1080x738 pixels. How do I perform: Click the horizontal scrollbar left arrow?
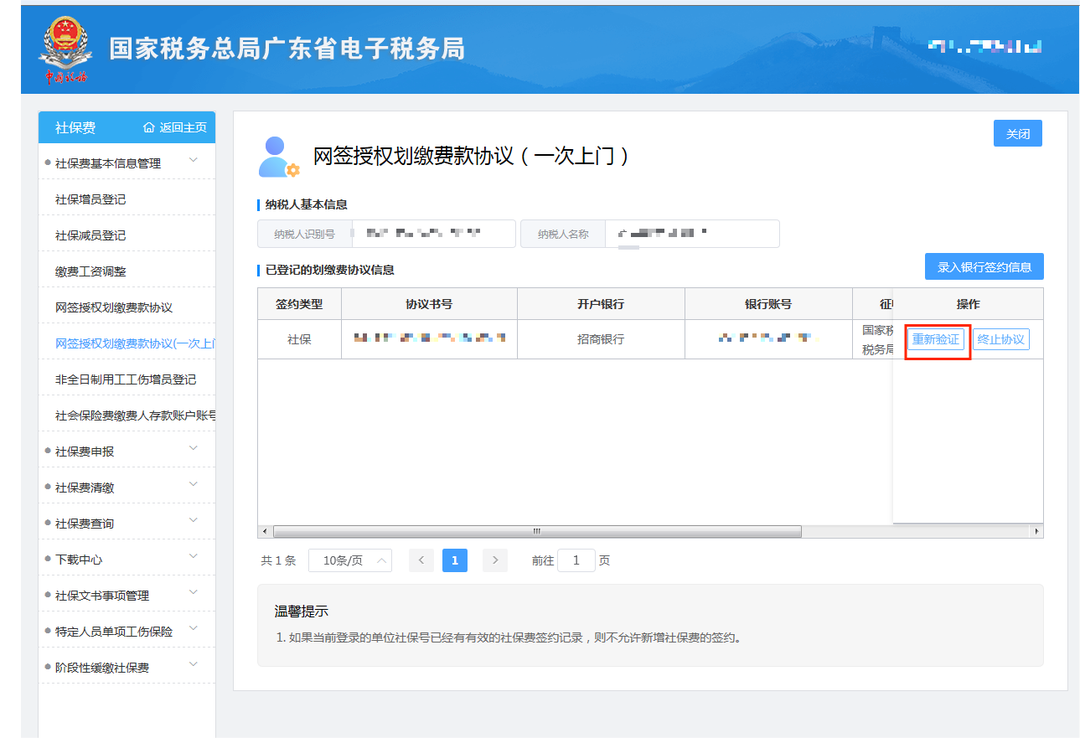[x=266, y=531]
